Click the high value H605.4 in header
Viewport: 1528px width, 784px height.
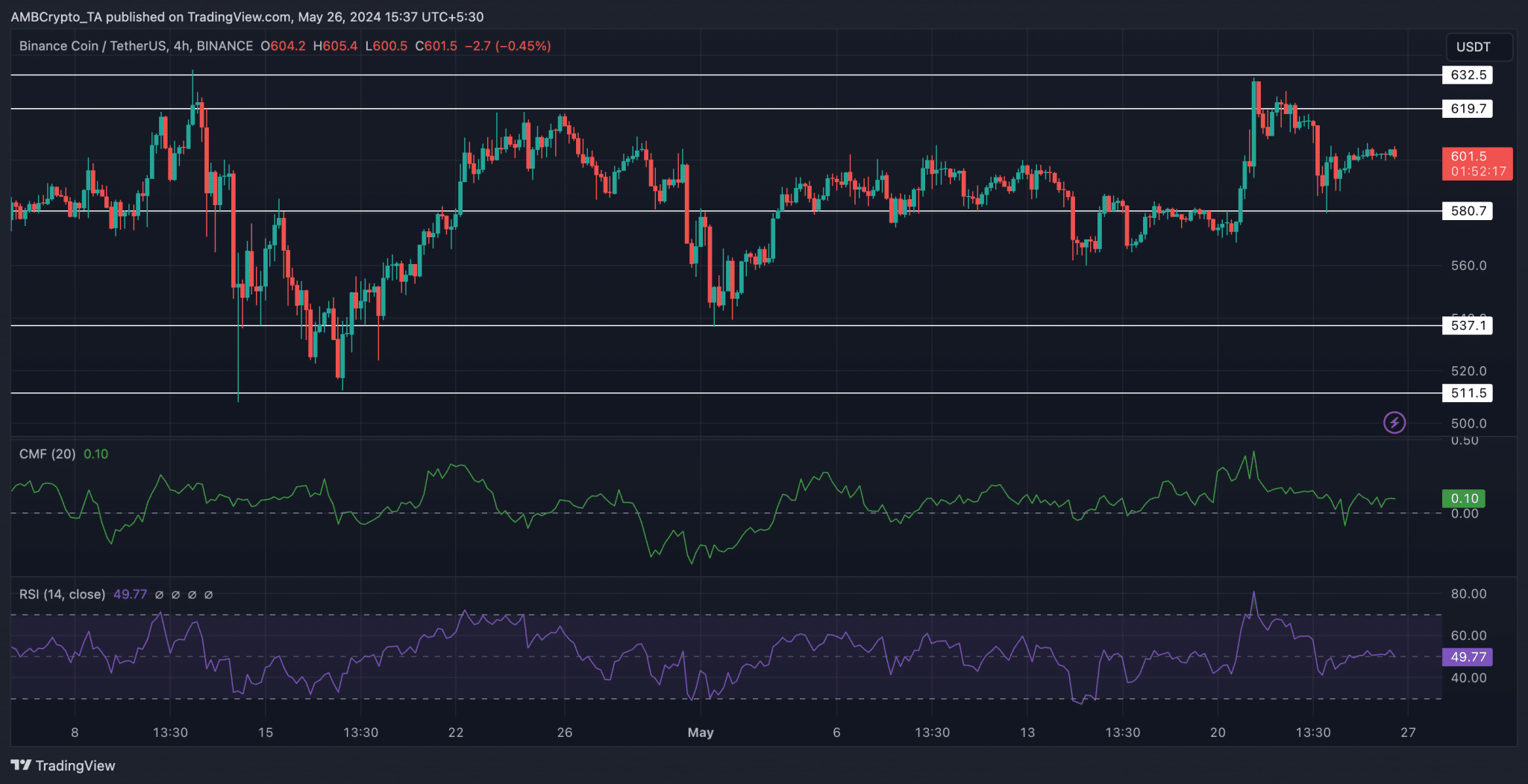click(335, 46)
